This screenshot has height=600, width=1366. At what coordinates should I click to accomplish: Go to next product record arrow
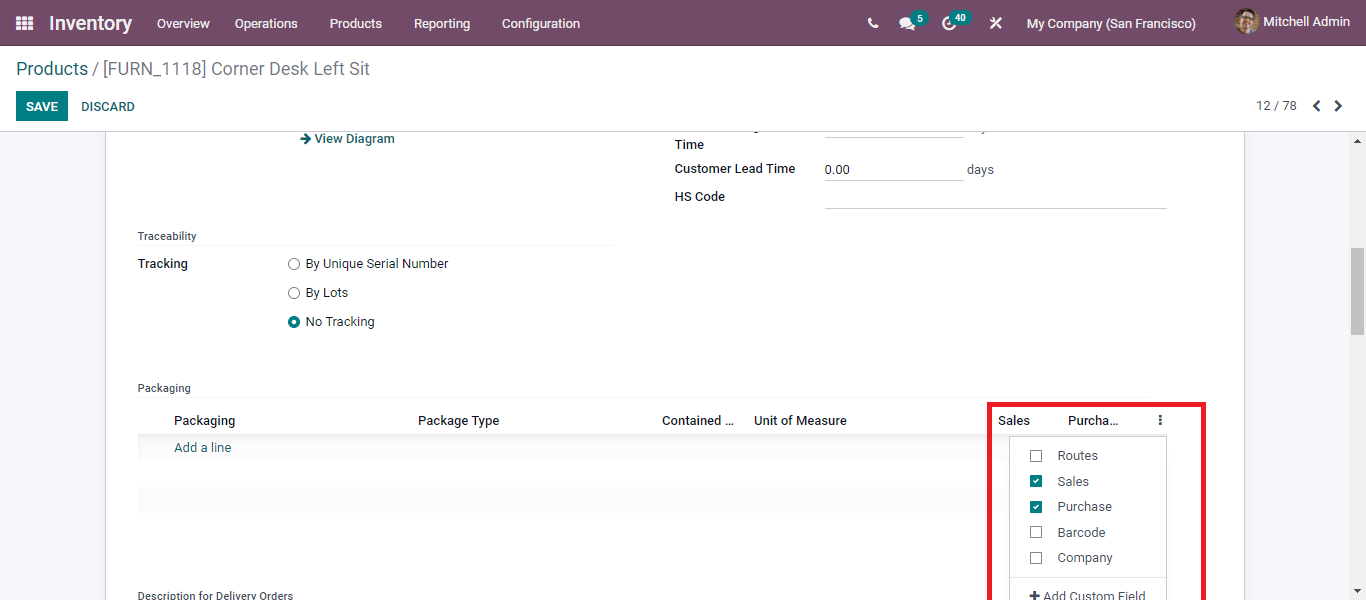1338,106
